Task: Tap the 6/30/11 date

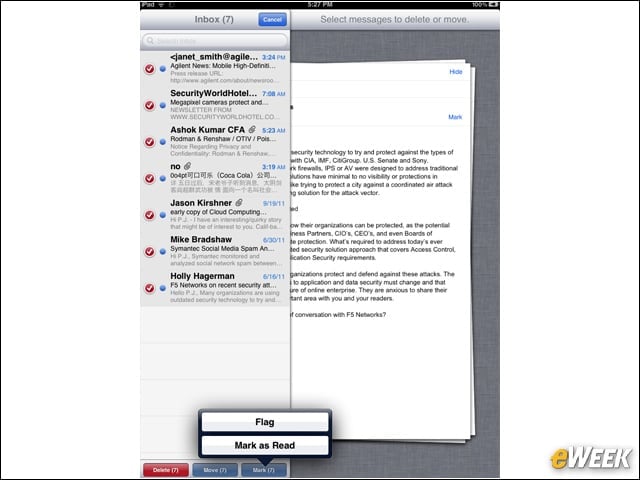Action: point(274,240)
